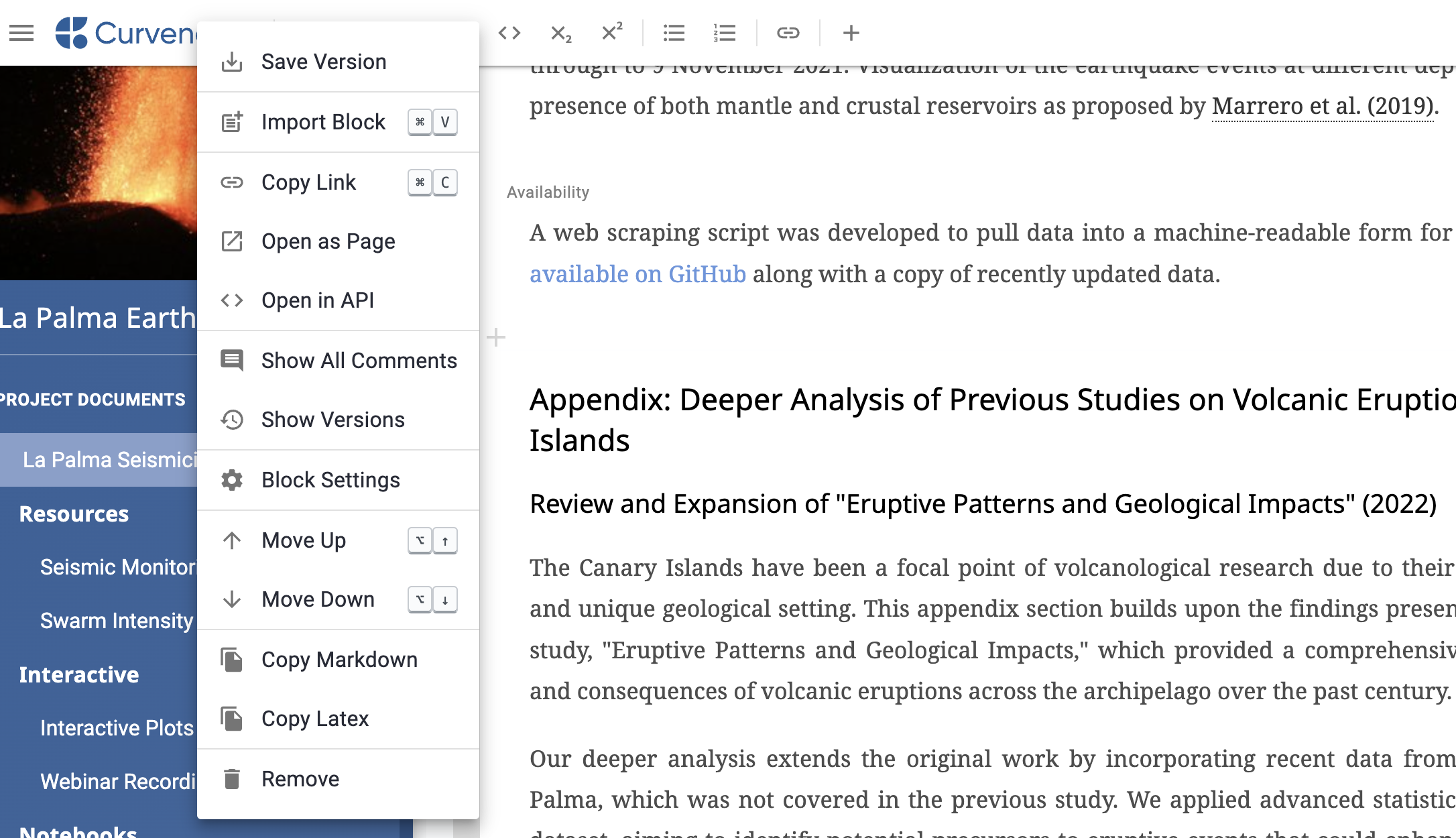Insert a numbered list
Screen dimensions: 1456x838
click(725, 33)
